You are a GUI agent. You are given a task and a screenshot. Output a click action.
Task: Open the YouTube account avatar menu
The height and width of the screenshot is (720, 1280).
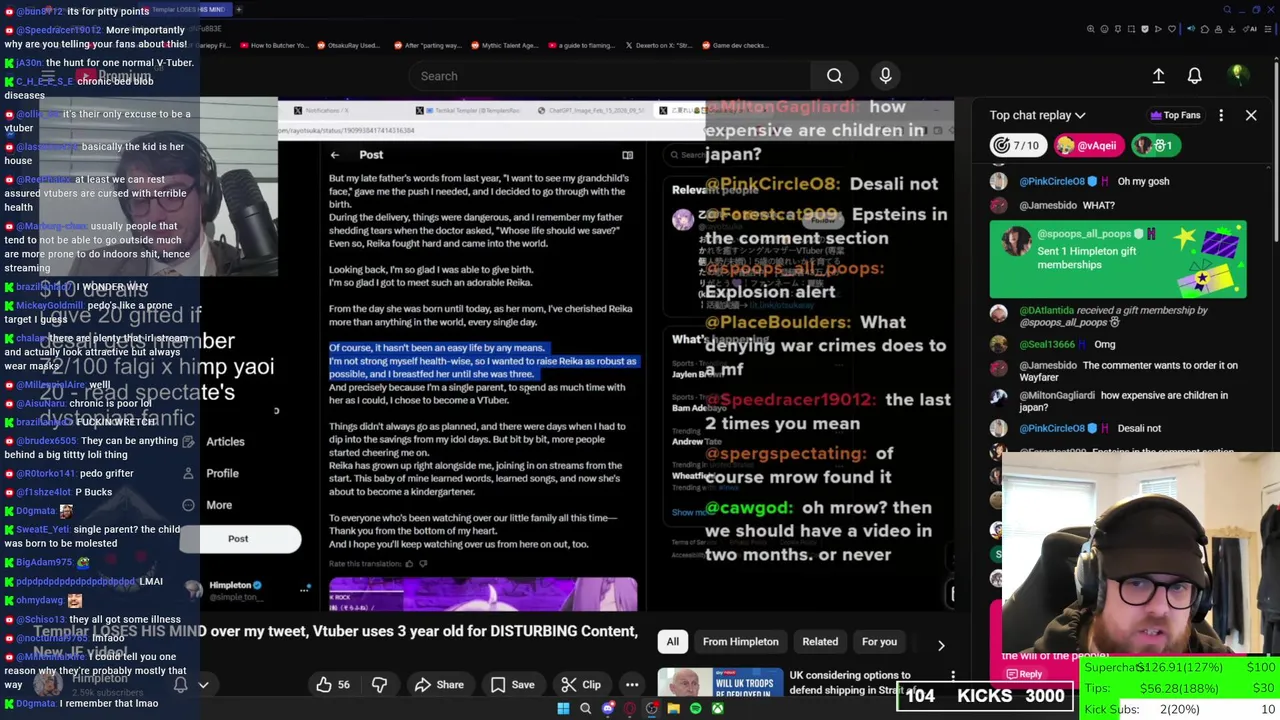click(1237, 75)
